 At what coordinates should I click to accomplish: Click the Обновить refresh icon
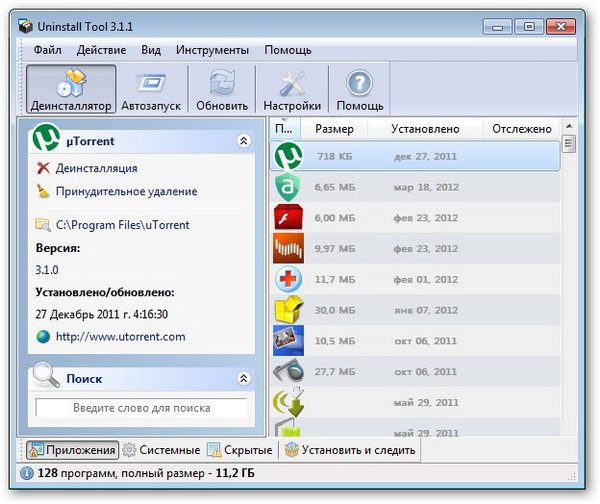(x=222, y=83)
